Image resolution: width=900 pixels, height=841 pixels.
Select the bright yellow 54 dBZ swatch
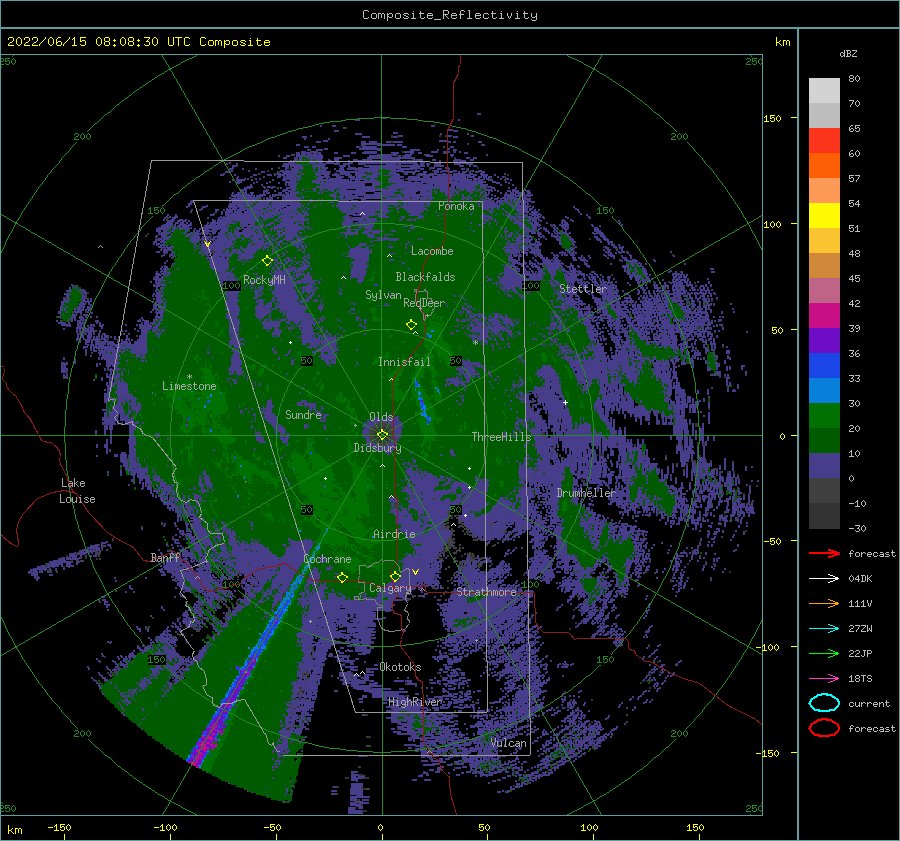coord(824,215)
